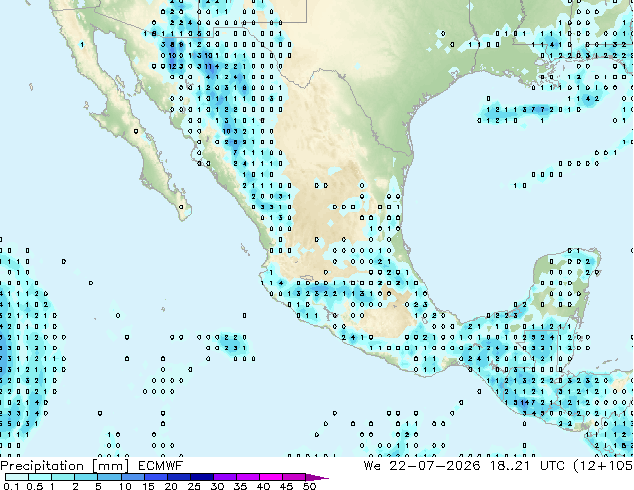Screen dimensions: 634x490
Task: Click the 'Precipitation' title text
Action: tap(42, 466)
